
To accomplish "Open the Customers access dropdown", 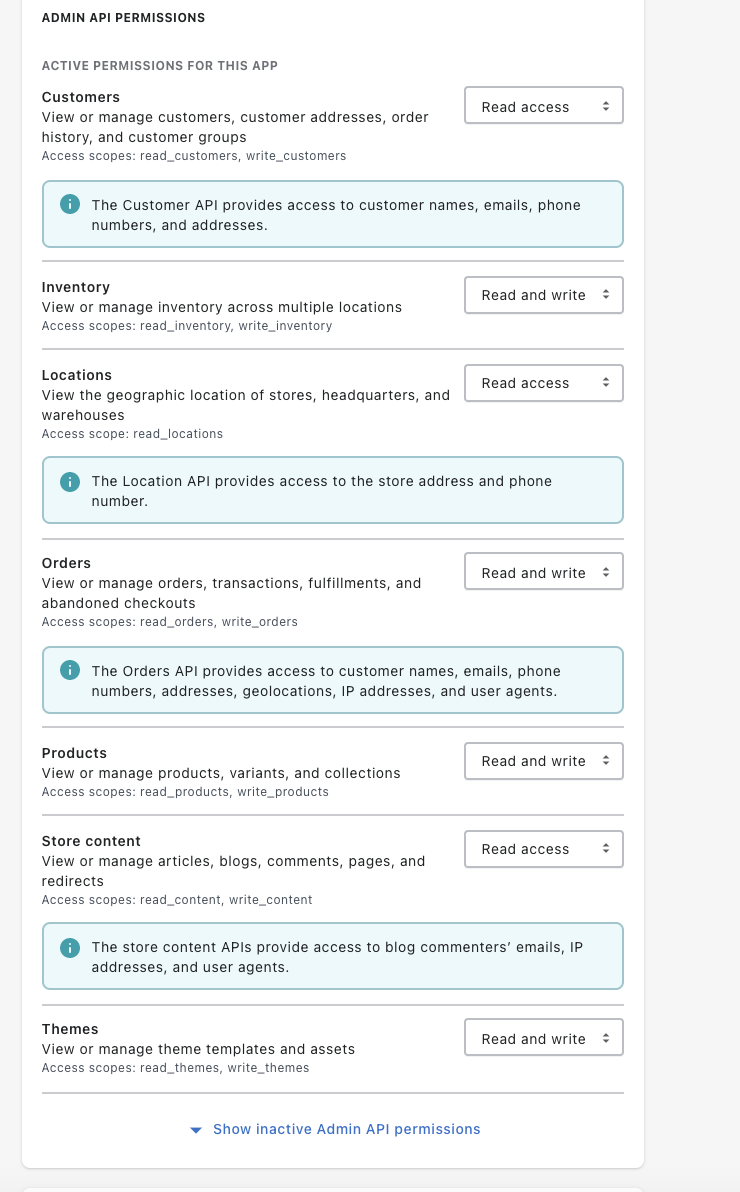I will coord(544,106).
